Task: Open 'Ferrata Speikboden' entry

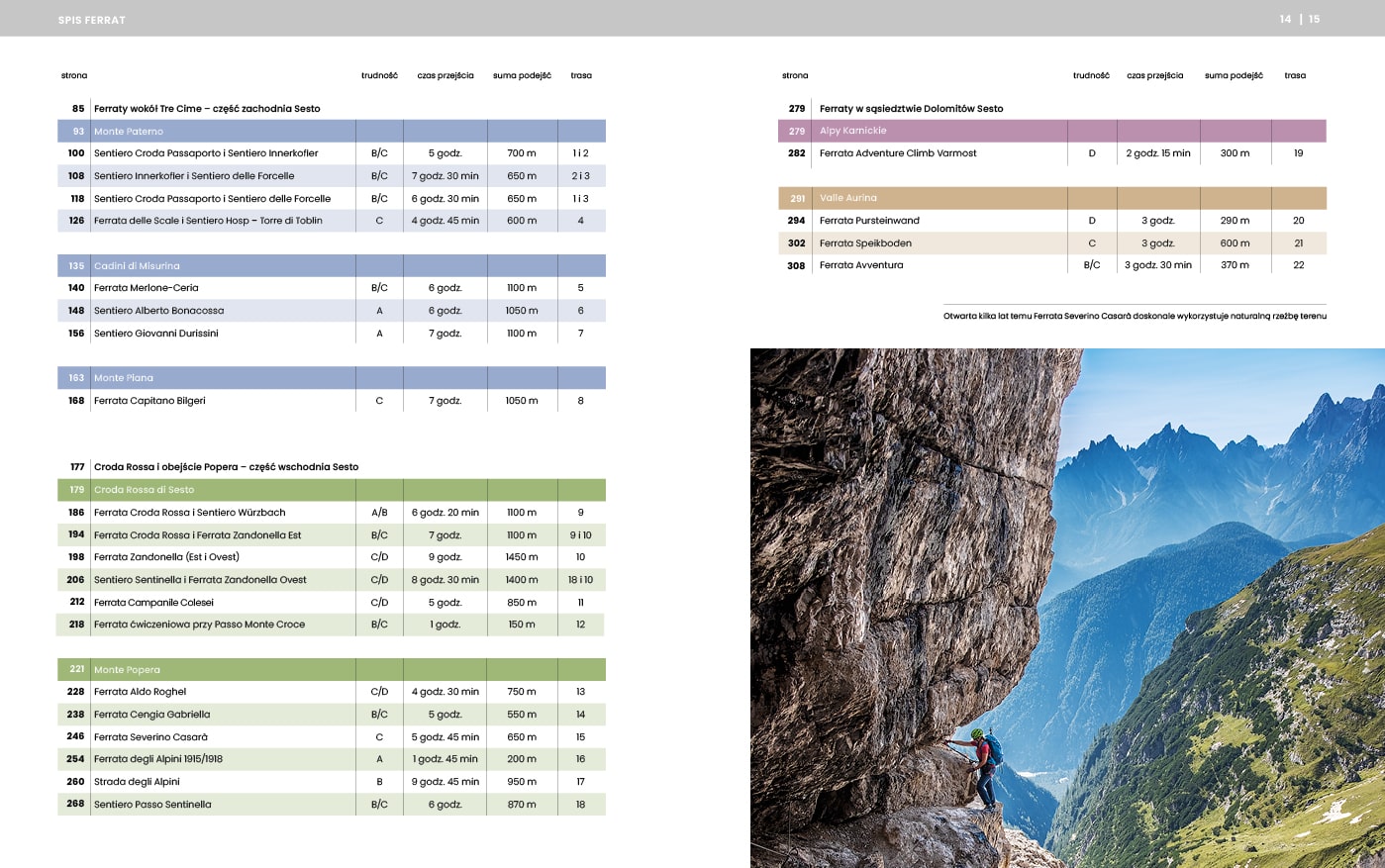Action: [865, 243]
